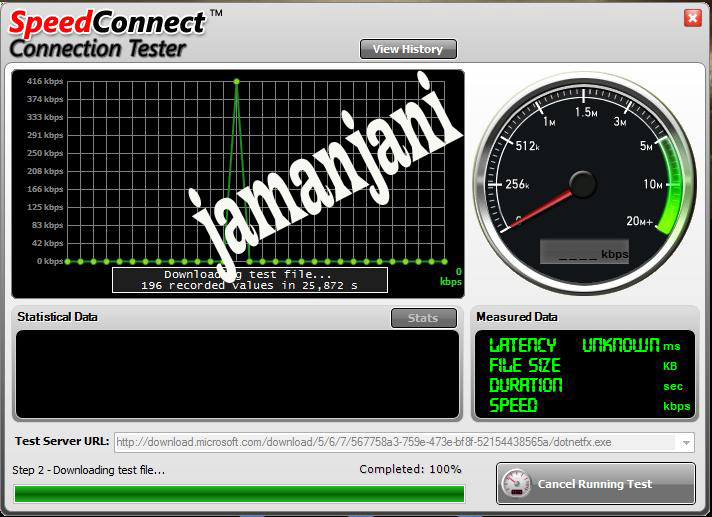Screen dimensions: 712x517
Task: Click the DURATION label
Action: [525, 385]
